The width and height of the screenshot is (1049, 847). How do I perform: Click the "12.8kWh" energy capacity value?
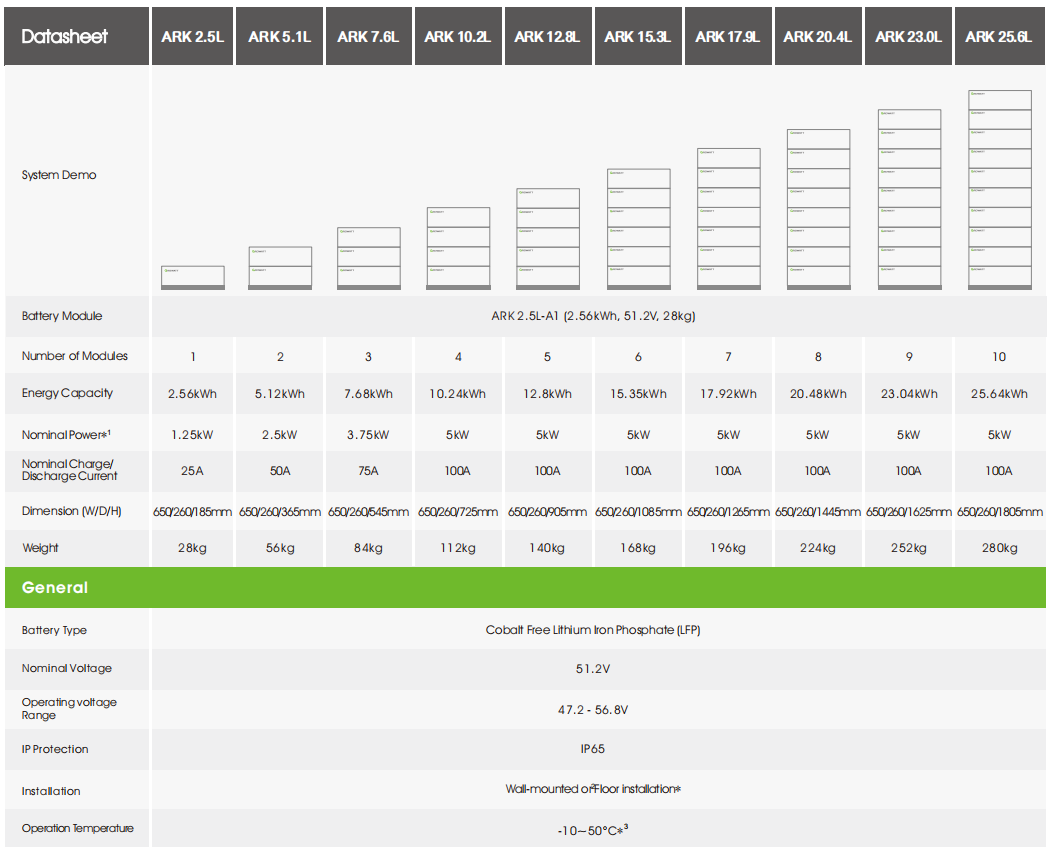[x=547, y=393]
